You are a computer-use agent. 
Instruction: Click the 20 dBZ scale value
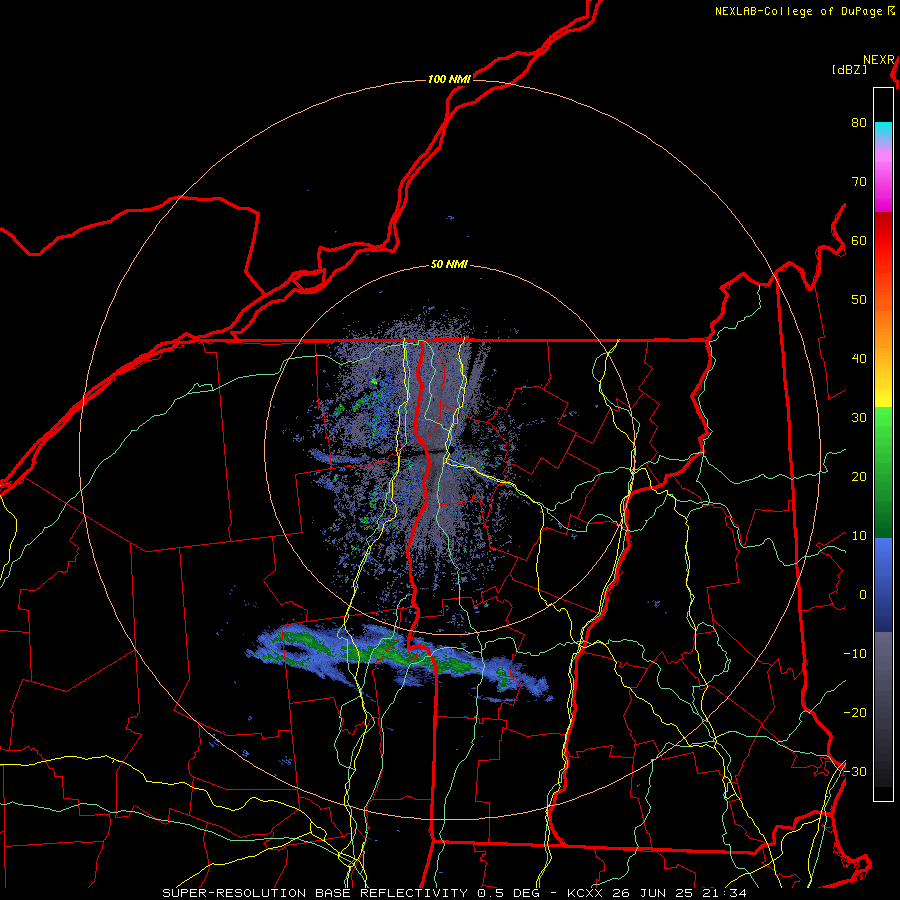tap(859, 477)
